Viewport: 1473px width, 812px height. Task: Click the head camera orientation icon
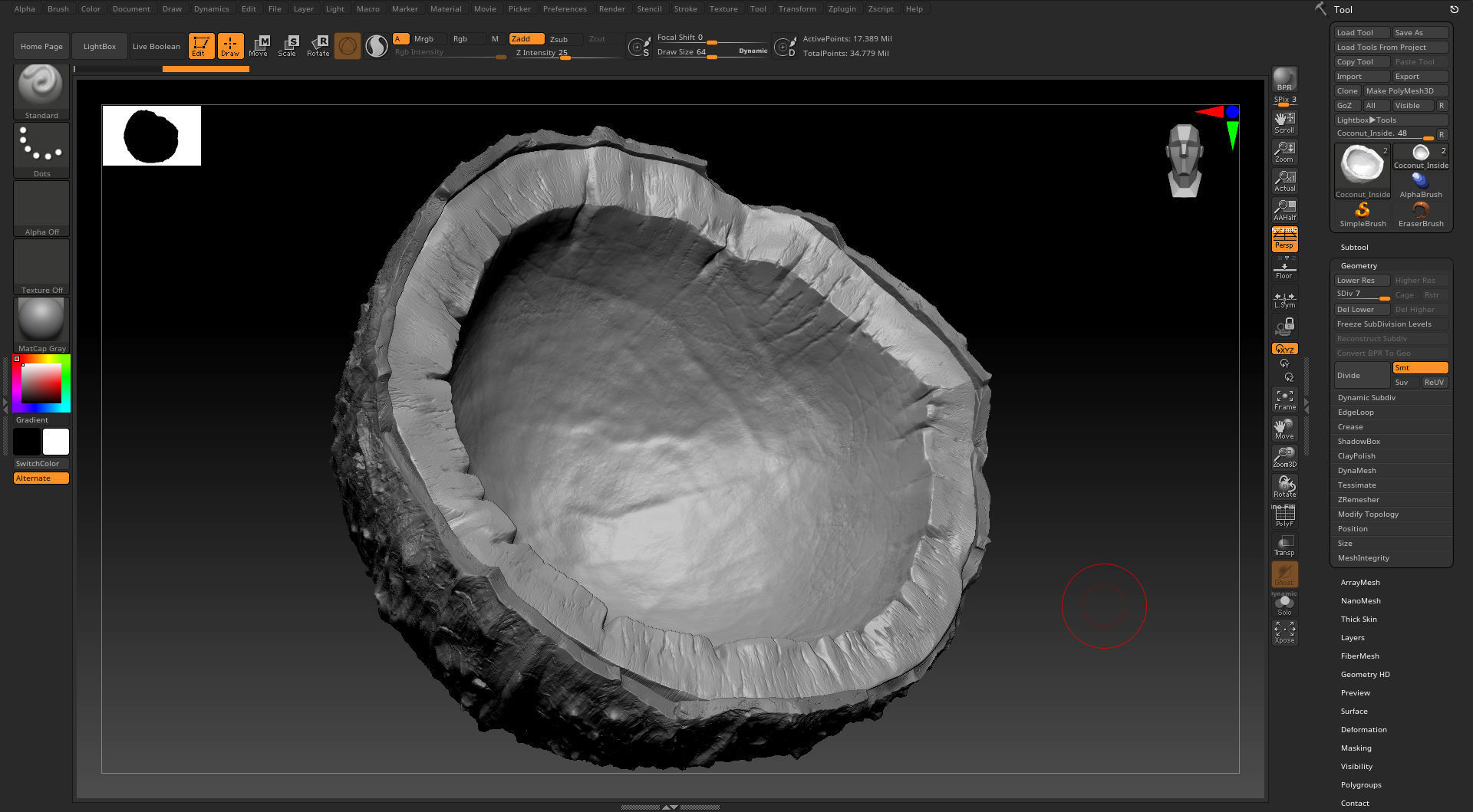1185,160
